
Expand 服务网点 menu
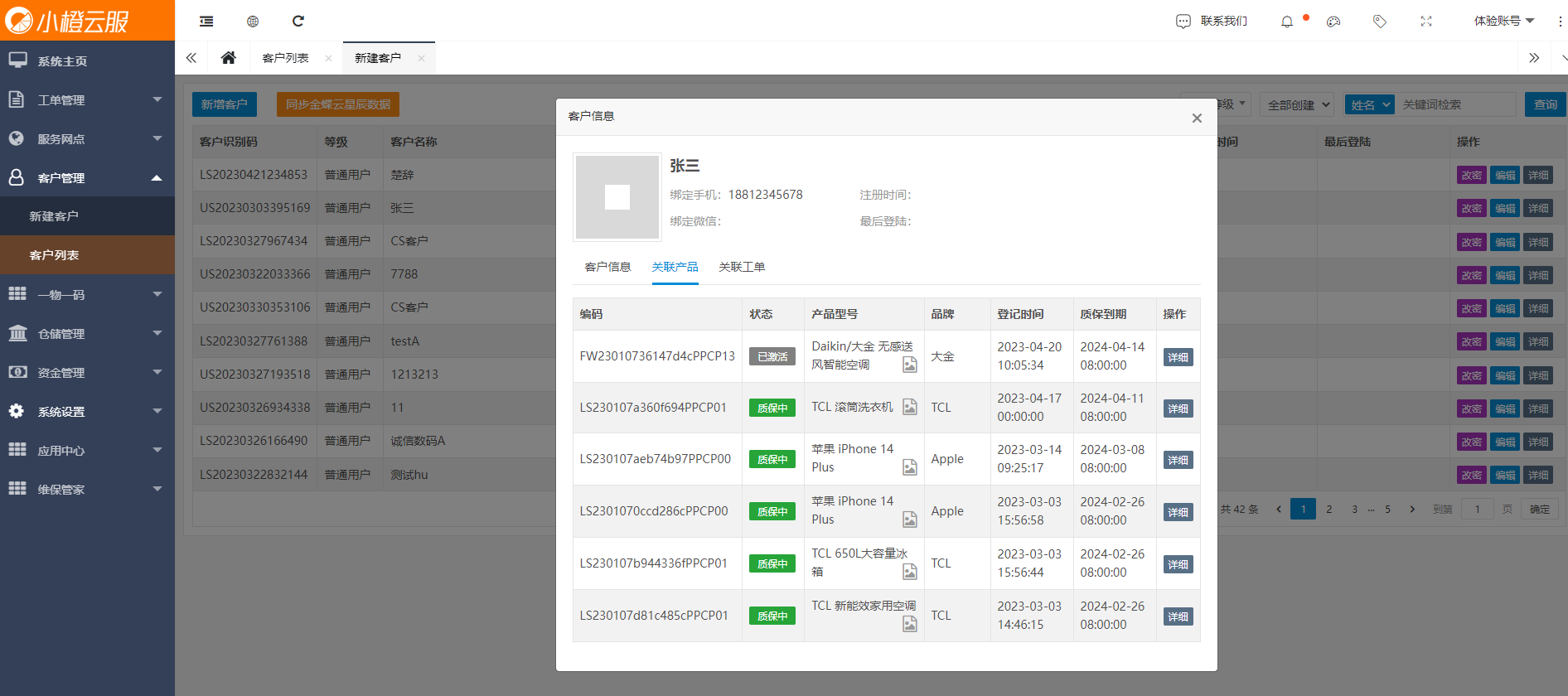(87, 138)
